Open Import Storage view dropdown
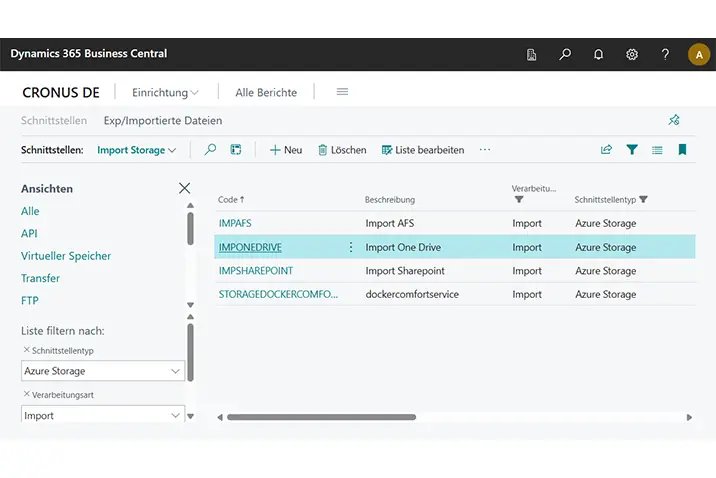Viewport: 716px width, 478px height. pos(137,150)
